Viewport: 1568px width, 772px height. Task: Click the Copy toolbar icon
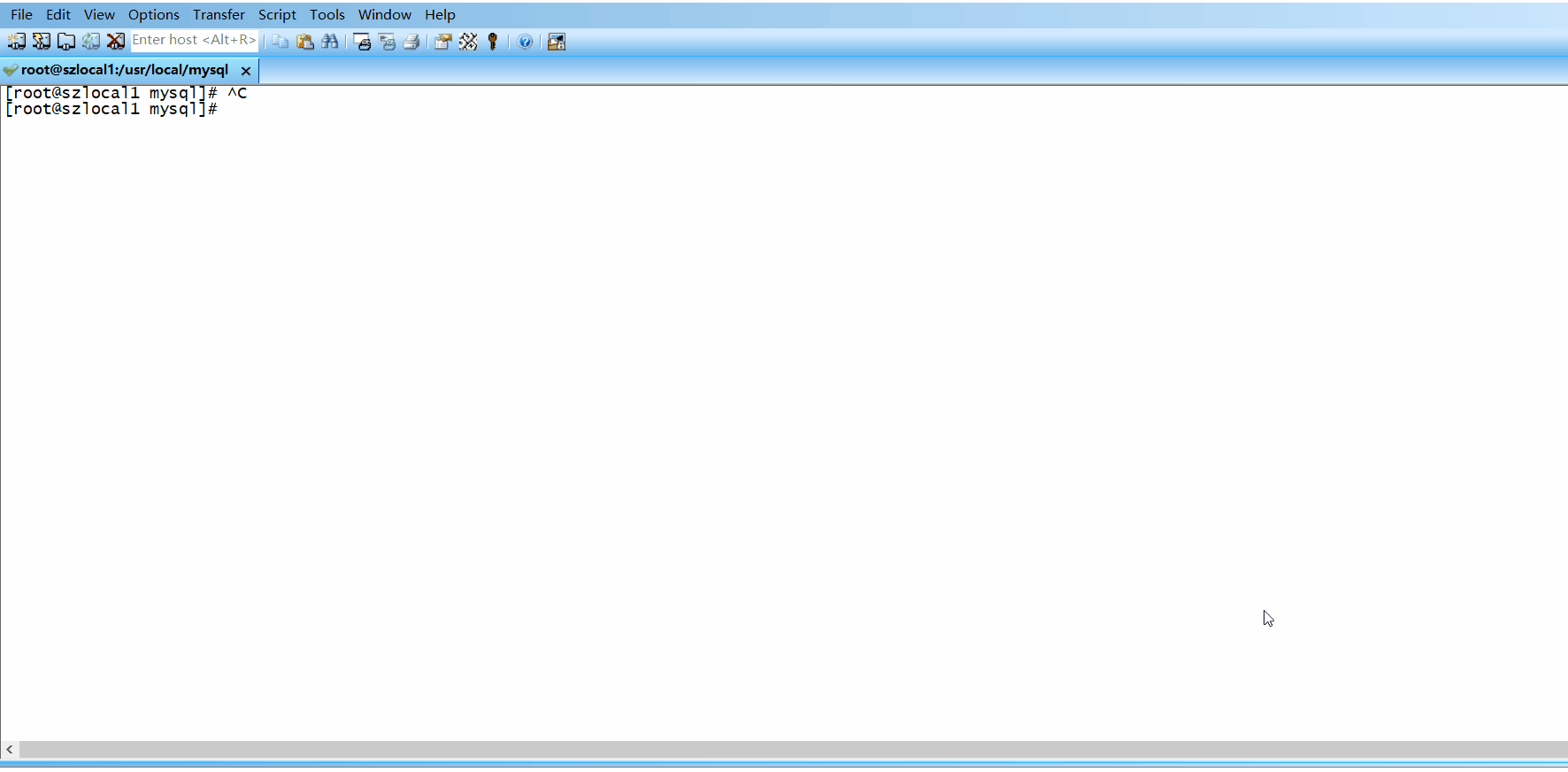click(281, 42)
